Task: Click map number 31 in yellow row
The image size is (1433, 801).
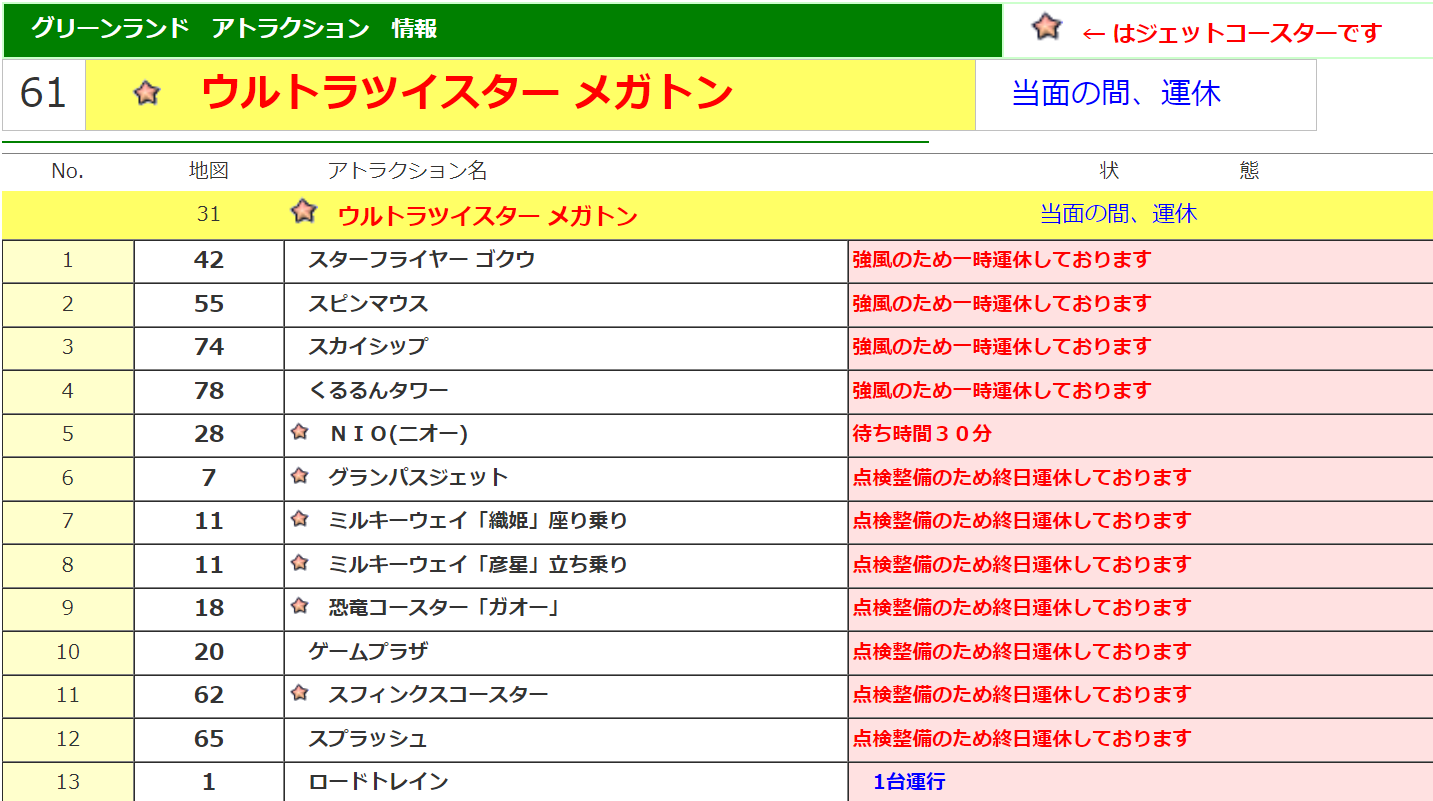Action: 208,214
